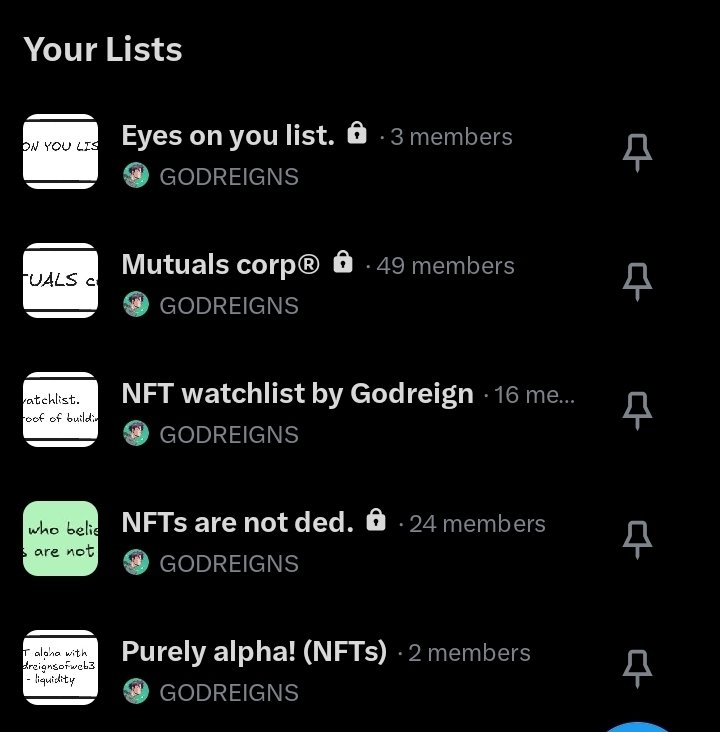720x732 pixels.
Task: Open Purely alpha! (NFTs) title
Action: (x=254, y=652)
